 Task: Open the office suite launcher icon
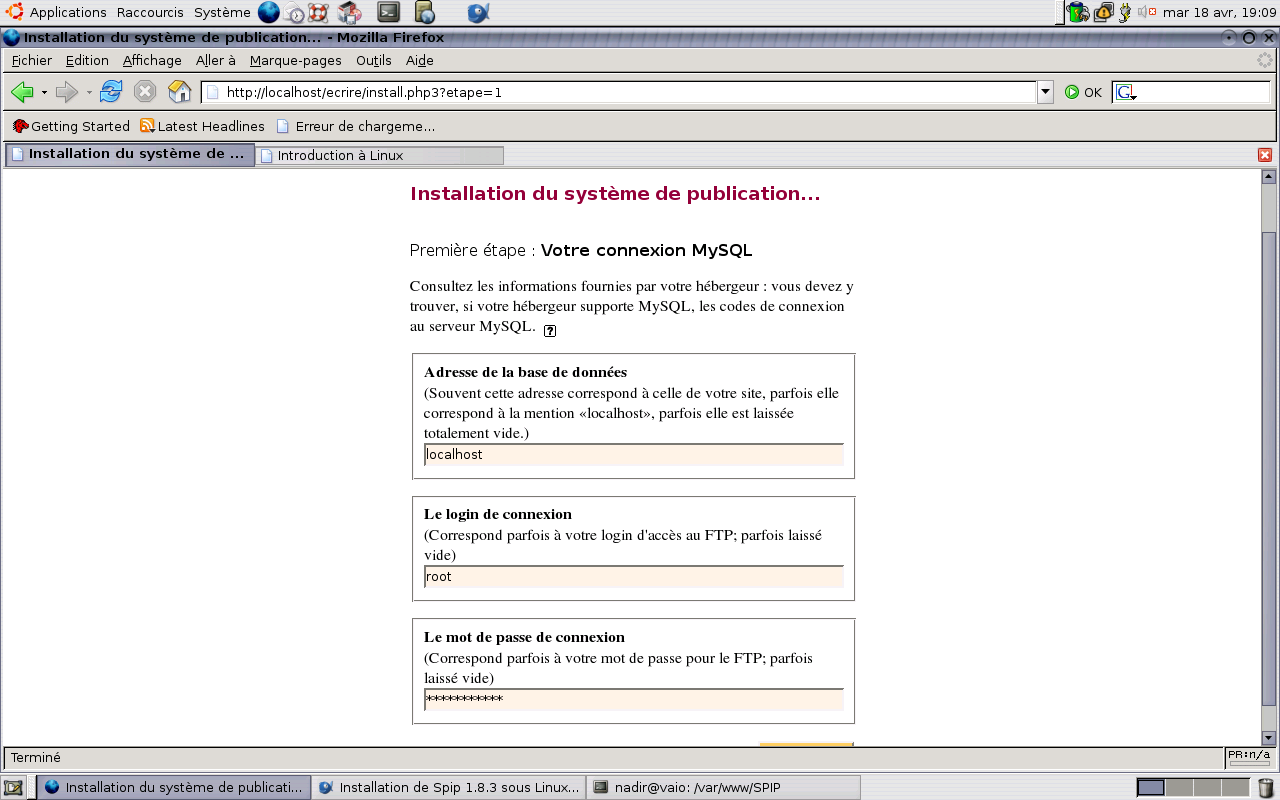click(x=349, y=12)
